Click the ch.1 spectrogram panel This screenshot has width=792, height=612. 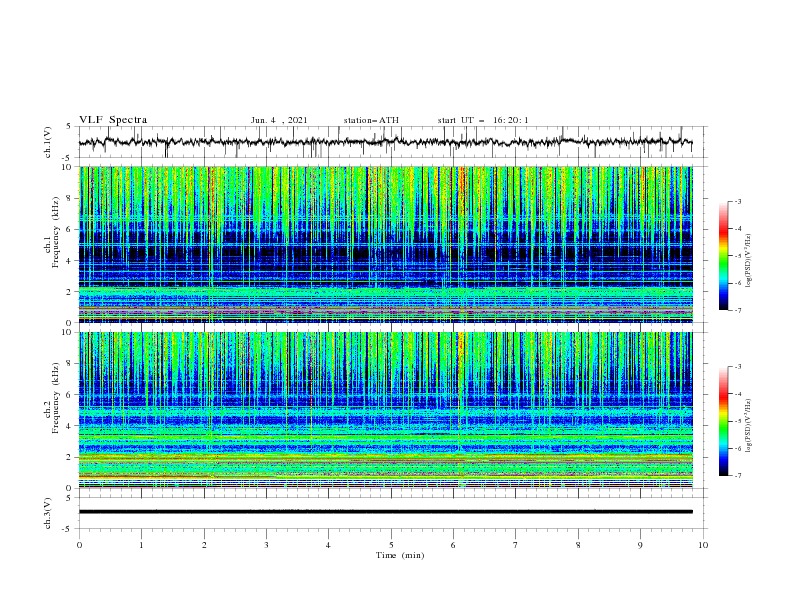pos(385,244)
